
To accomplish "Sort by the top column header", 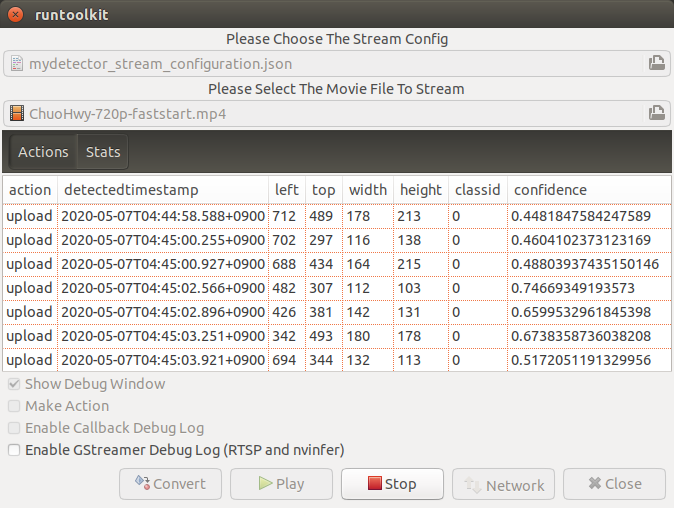I will [x=324, y=190].
